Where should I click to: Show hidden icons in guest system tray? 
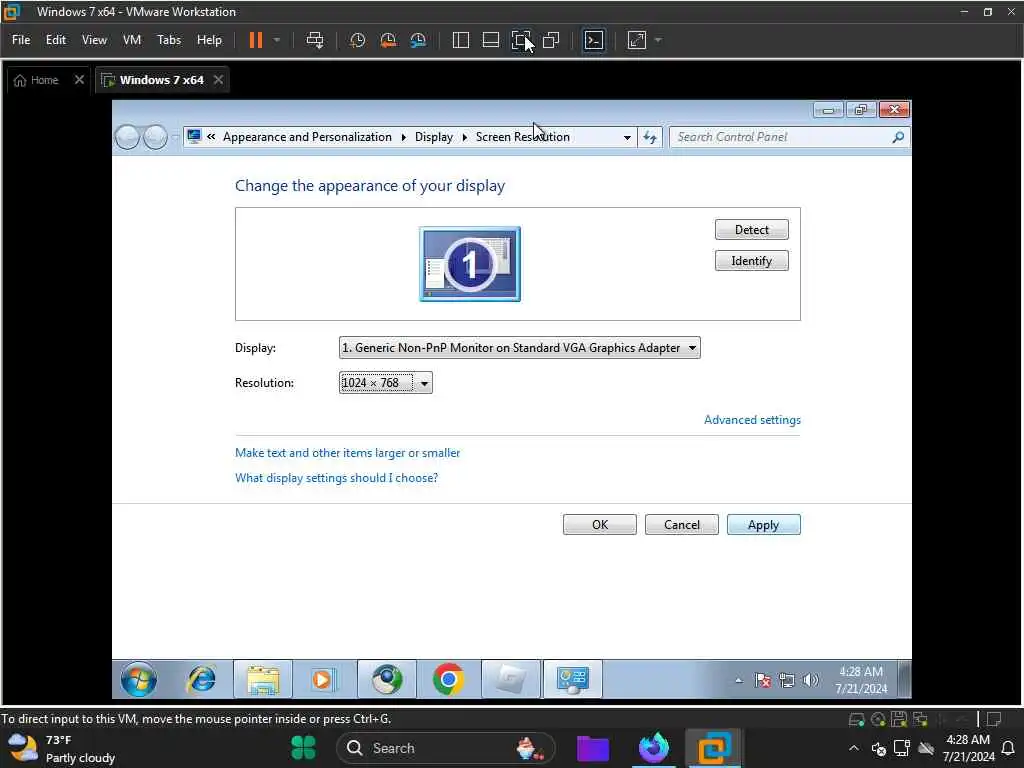(x=739, y=680)
